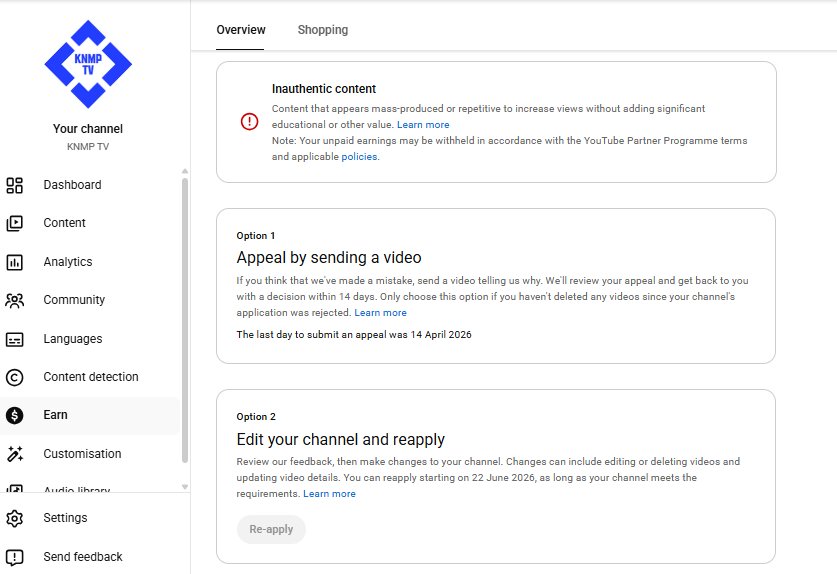Click 'Appeal by sending a video' heading
The image size is (837, 574).
(x=329, y=257)
